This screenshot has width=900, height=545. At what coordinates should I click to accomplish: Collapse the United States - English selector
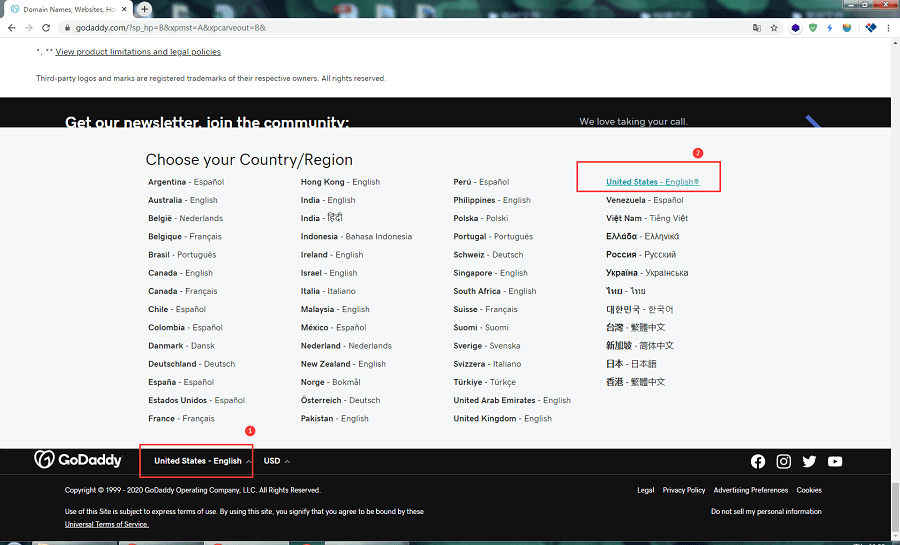coord(202,461)
